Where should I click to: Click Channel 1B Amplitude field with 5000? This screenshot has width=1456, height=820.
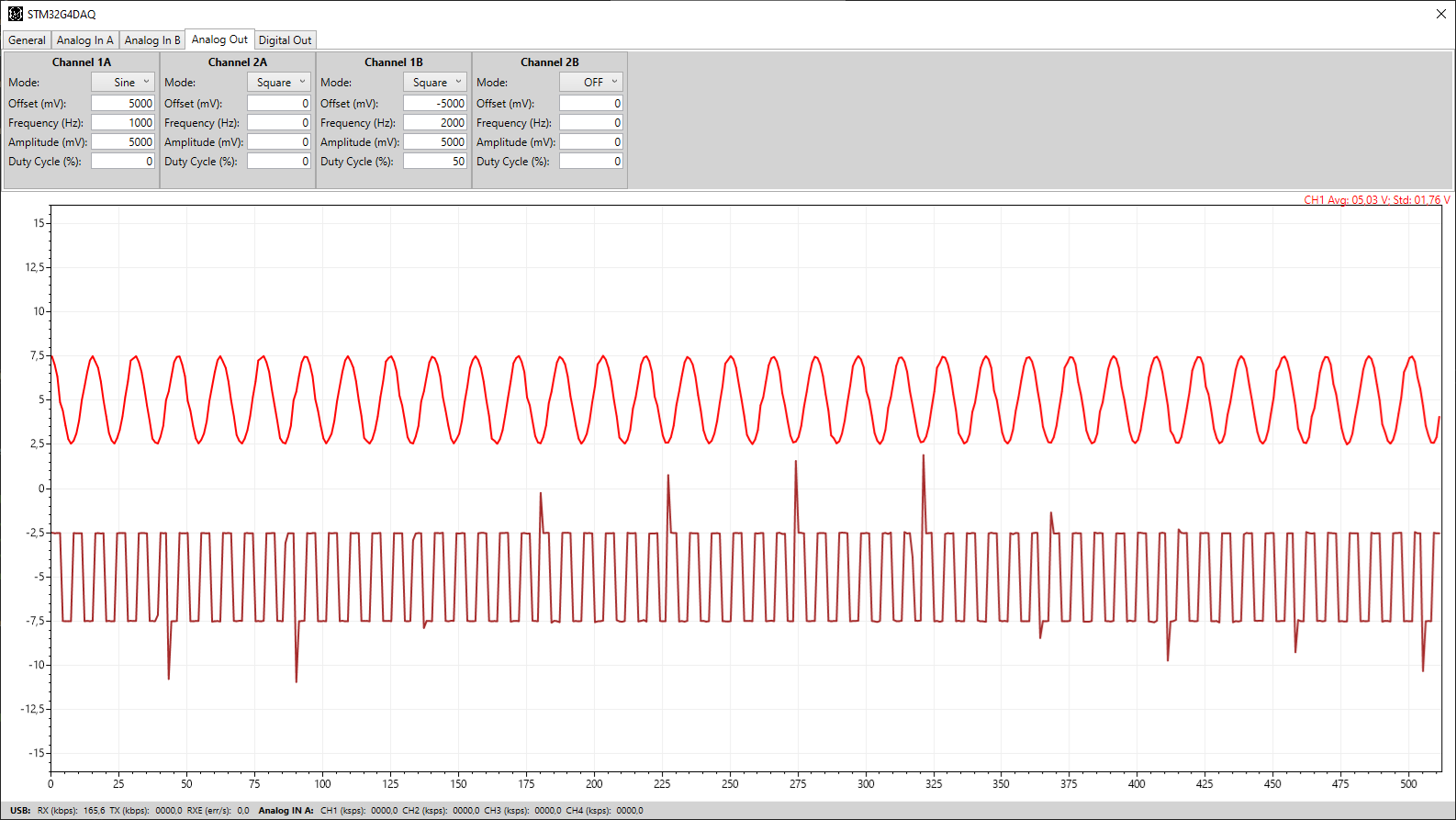tap(435, 142)
